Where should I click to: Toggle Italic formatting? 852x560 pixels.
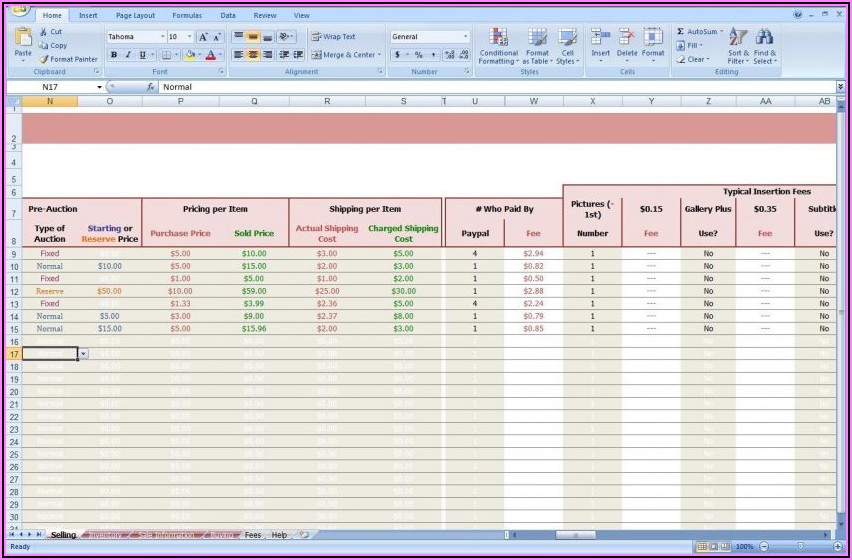[x=127, y=55]
